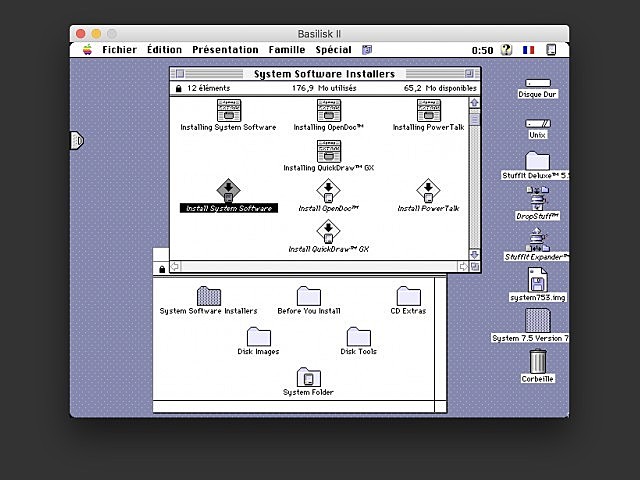This screenshot has width=640, height=480.
Task: Select the Disk Tools folder
Action: point(358,336)
